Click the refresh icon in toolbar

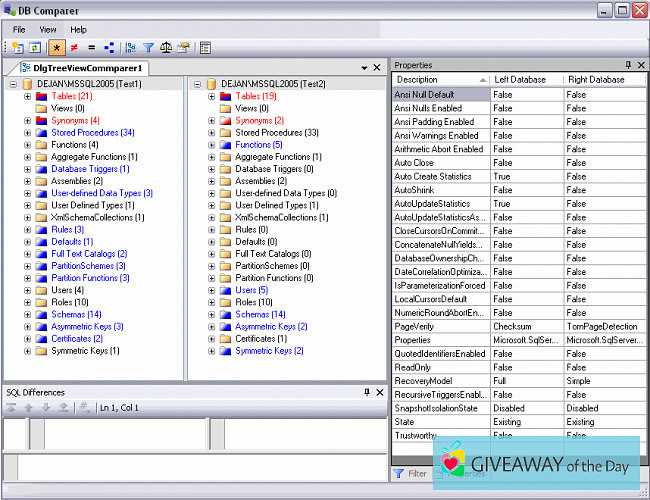[35, 47]
